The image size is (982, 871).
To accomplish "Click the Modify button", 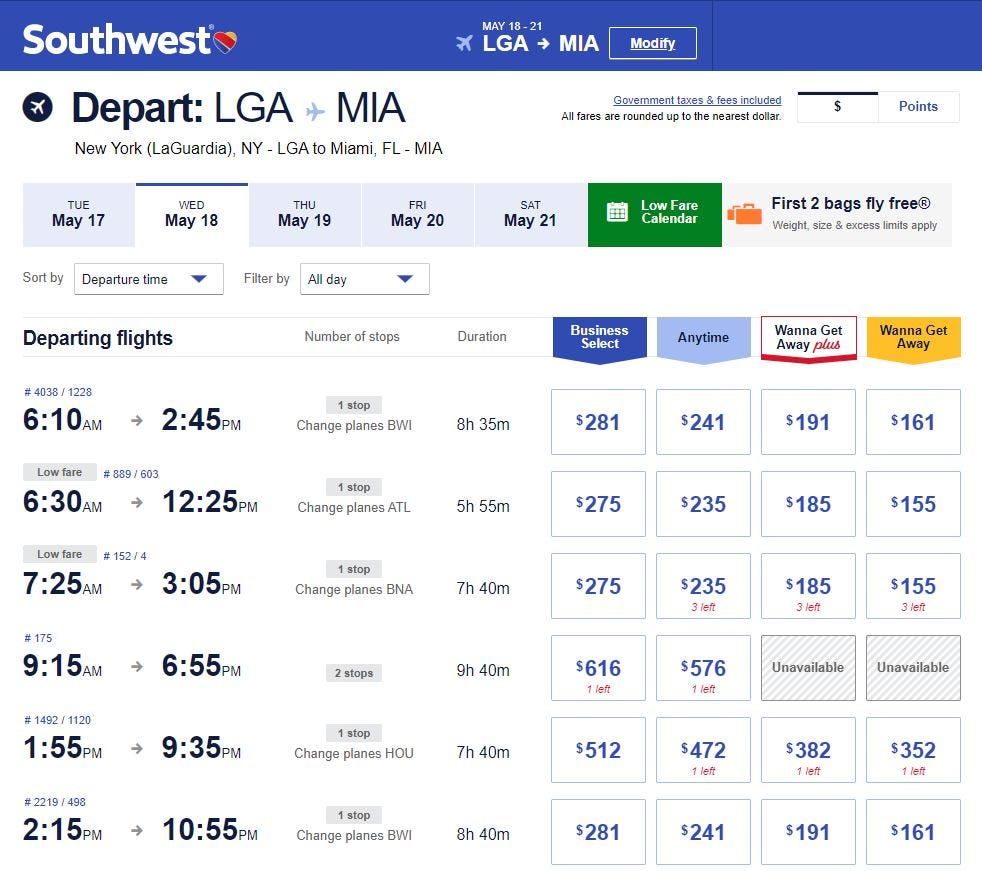I will [653, 43].
